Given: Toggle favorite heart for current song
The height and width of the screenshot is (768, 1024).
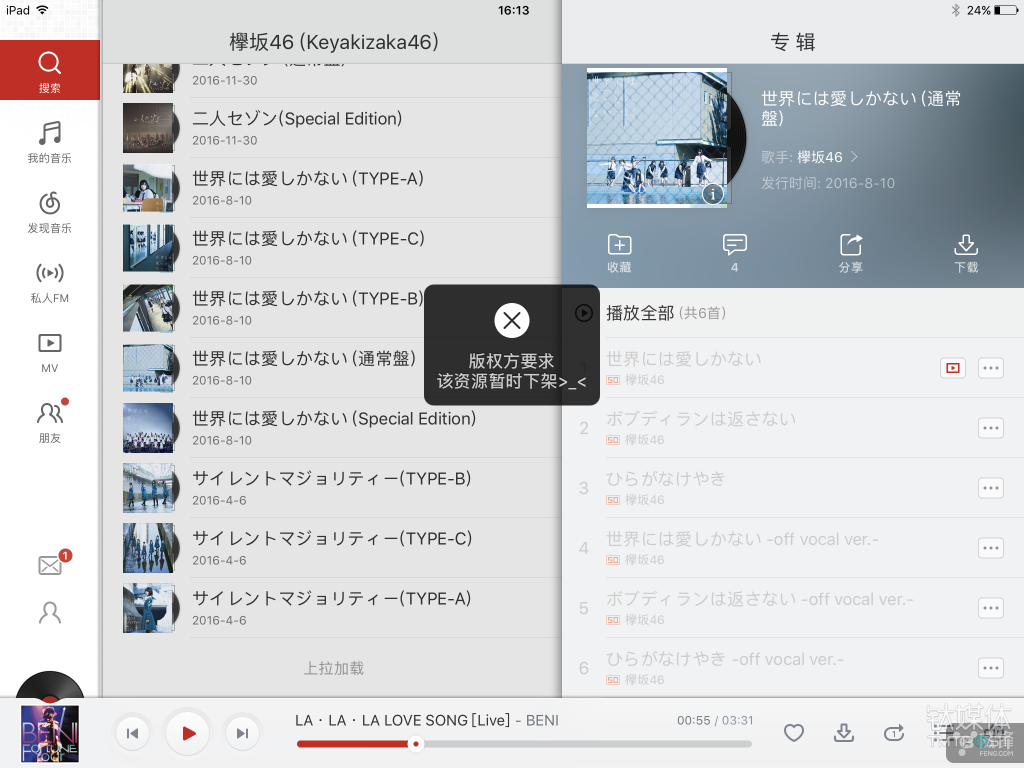Looking at the screenshot, I should [x=793, y=733].
